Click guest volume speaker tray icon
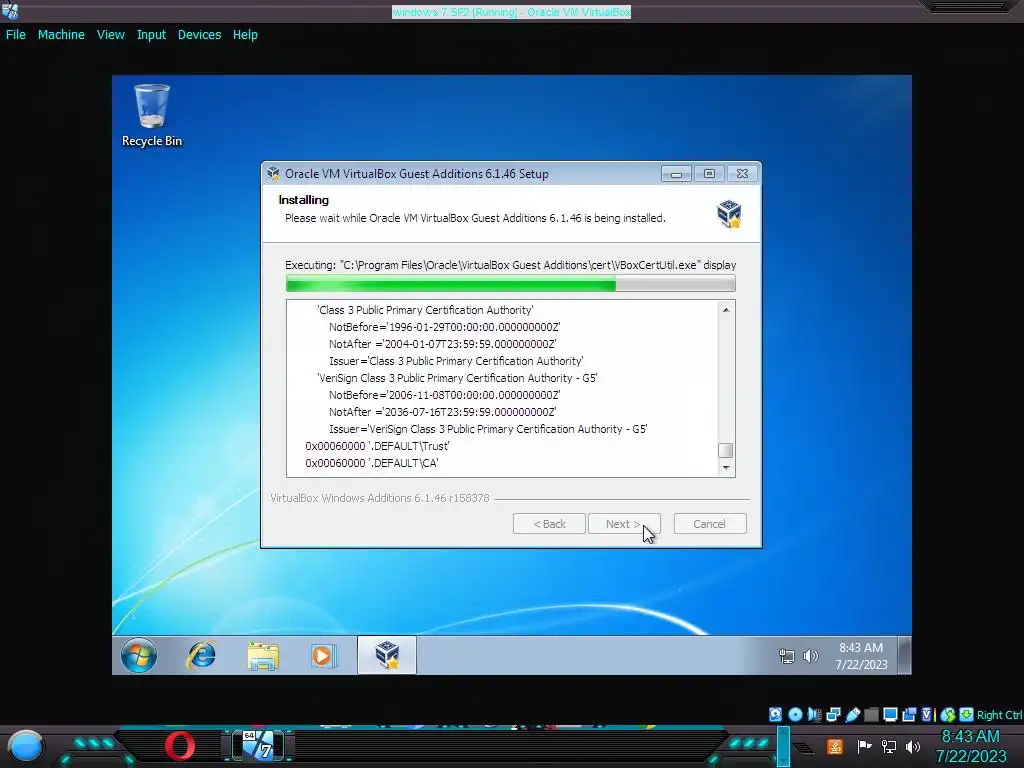 coord(810,656)
